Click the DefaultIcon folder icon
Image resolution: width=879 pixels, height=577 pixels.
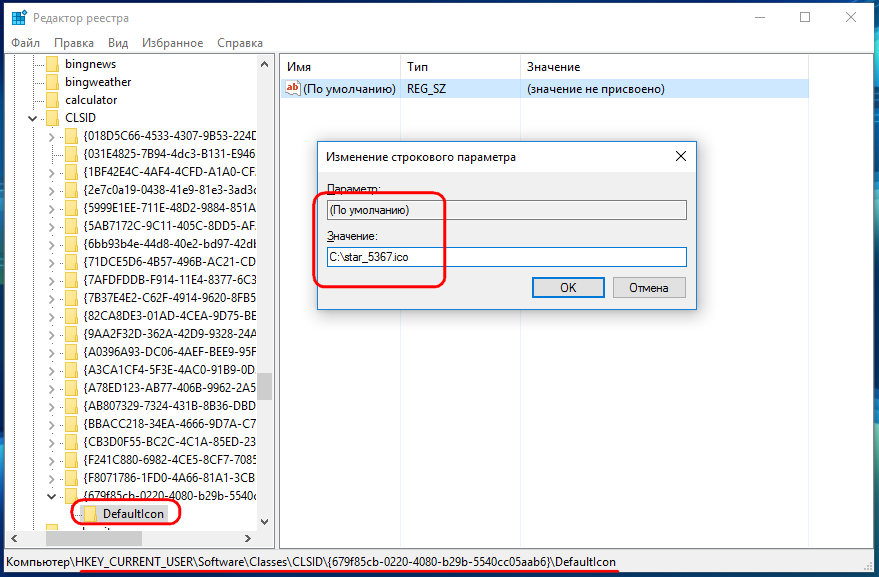90,514
